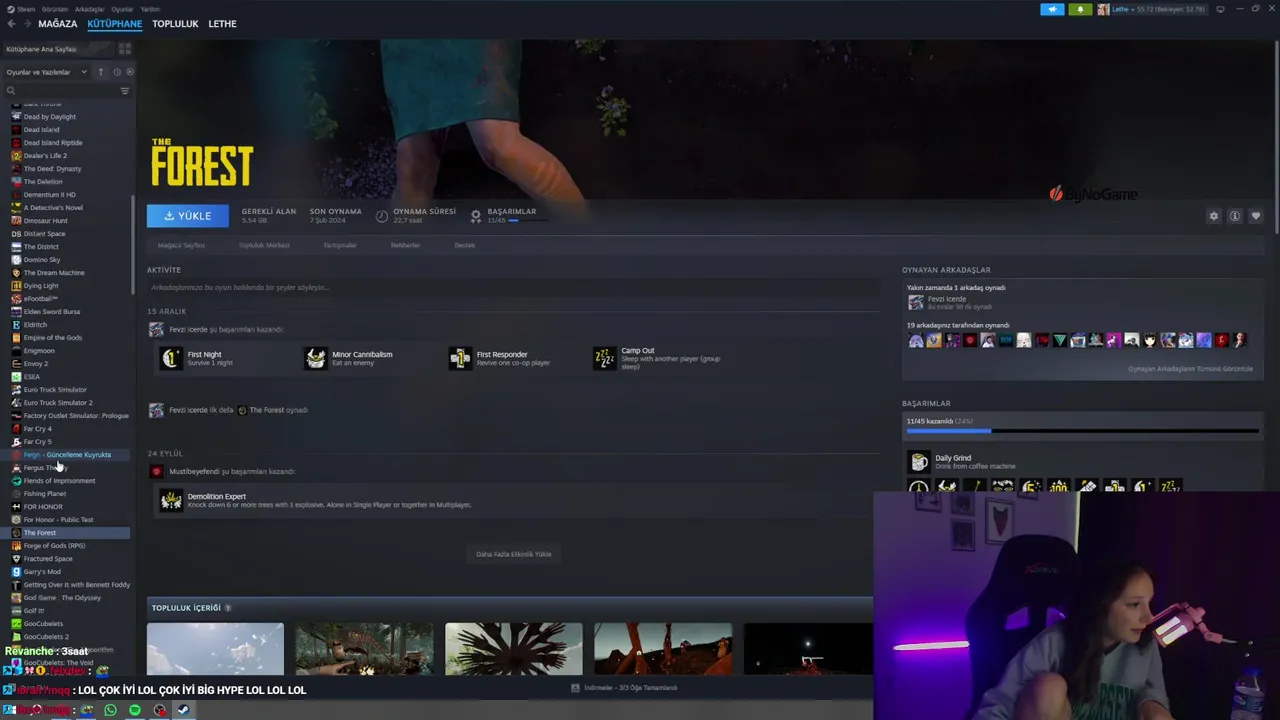This screenshot has width=1280, height=720.
Task: Click the Steam taskbar icon
Action: click(x=184, y=710)
